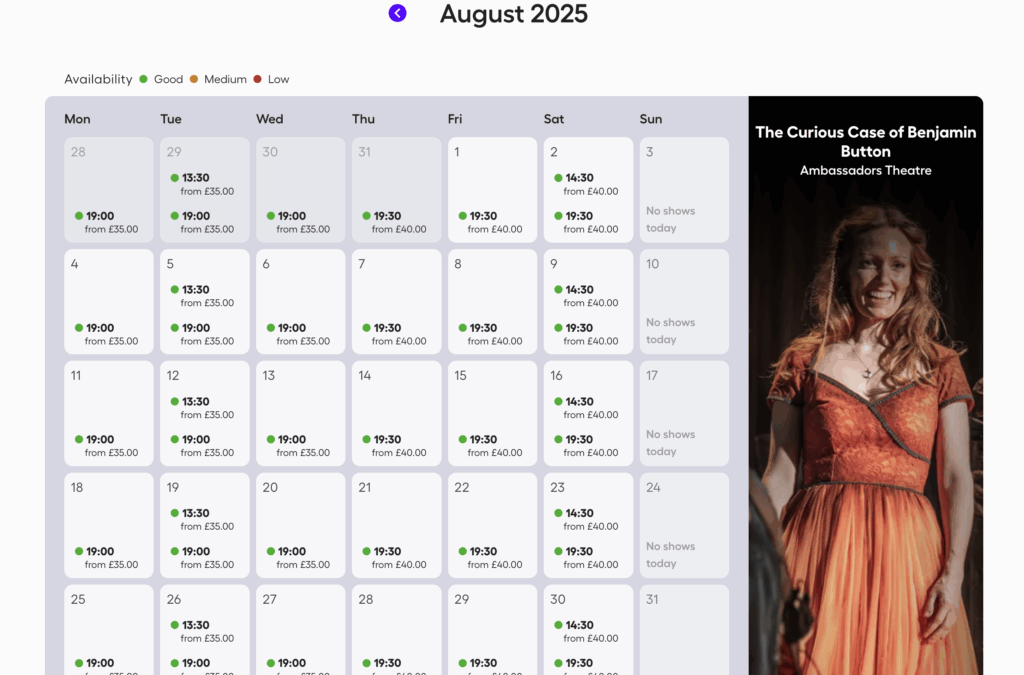Select 19:30 show on Thursday 21
The height and width of the screenshot is (675, 1024).
394,557
